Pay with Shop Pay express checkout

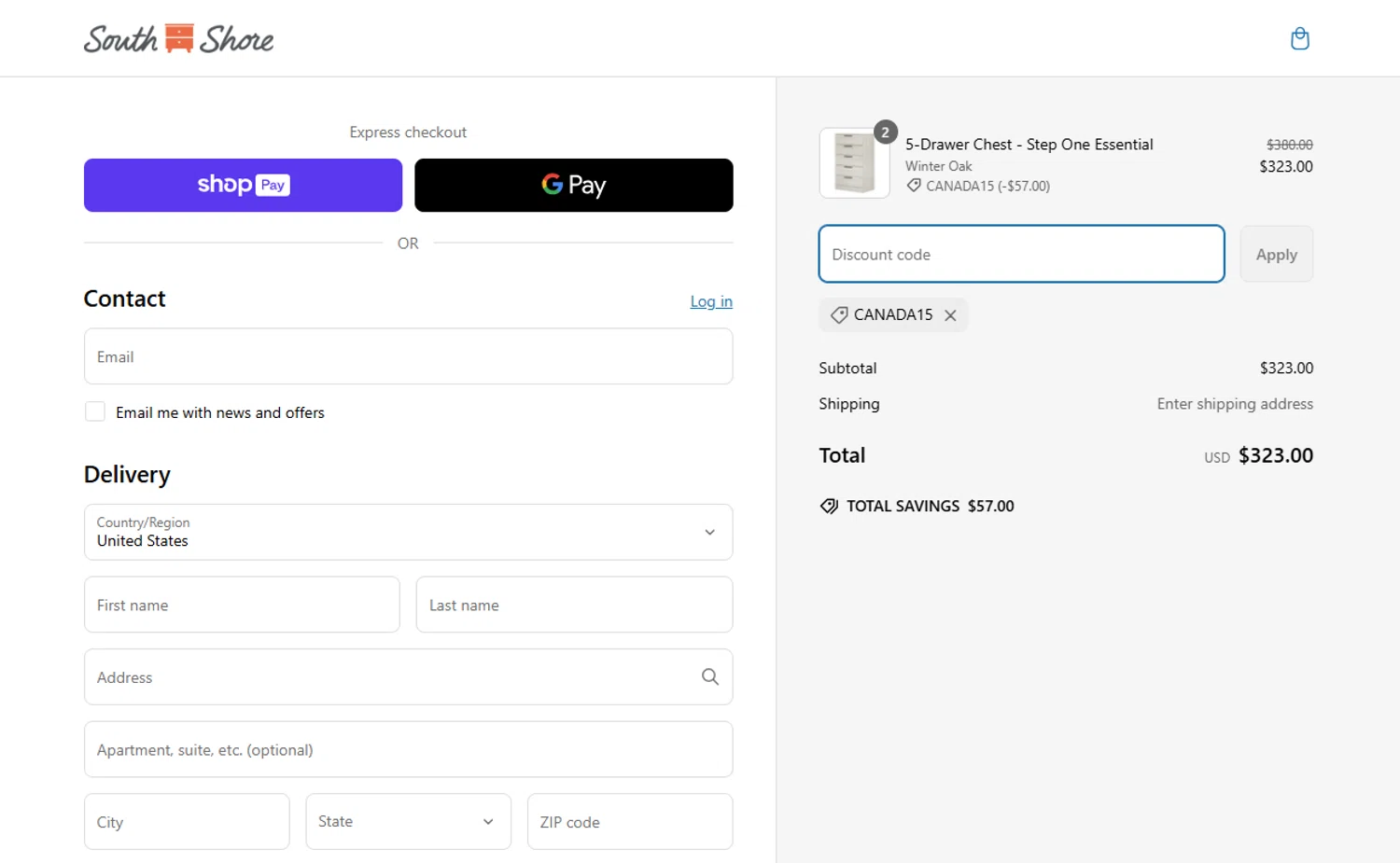[243, 185]
